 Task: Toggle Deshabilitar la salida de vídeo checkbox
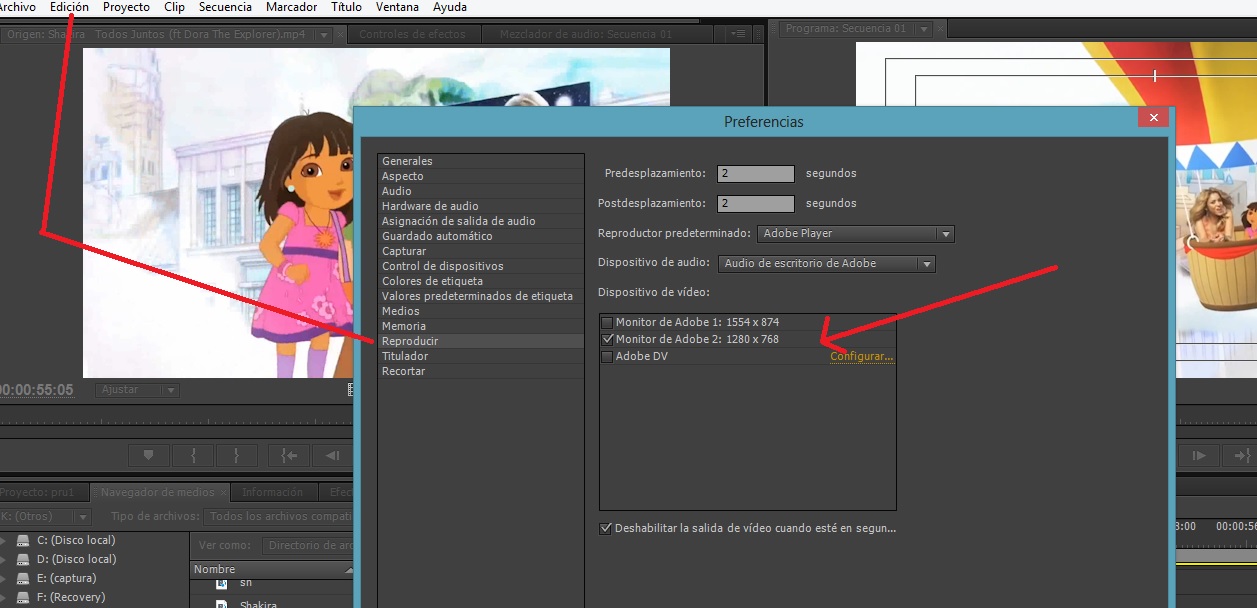point(605,528)
